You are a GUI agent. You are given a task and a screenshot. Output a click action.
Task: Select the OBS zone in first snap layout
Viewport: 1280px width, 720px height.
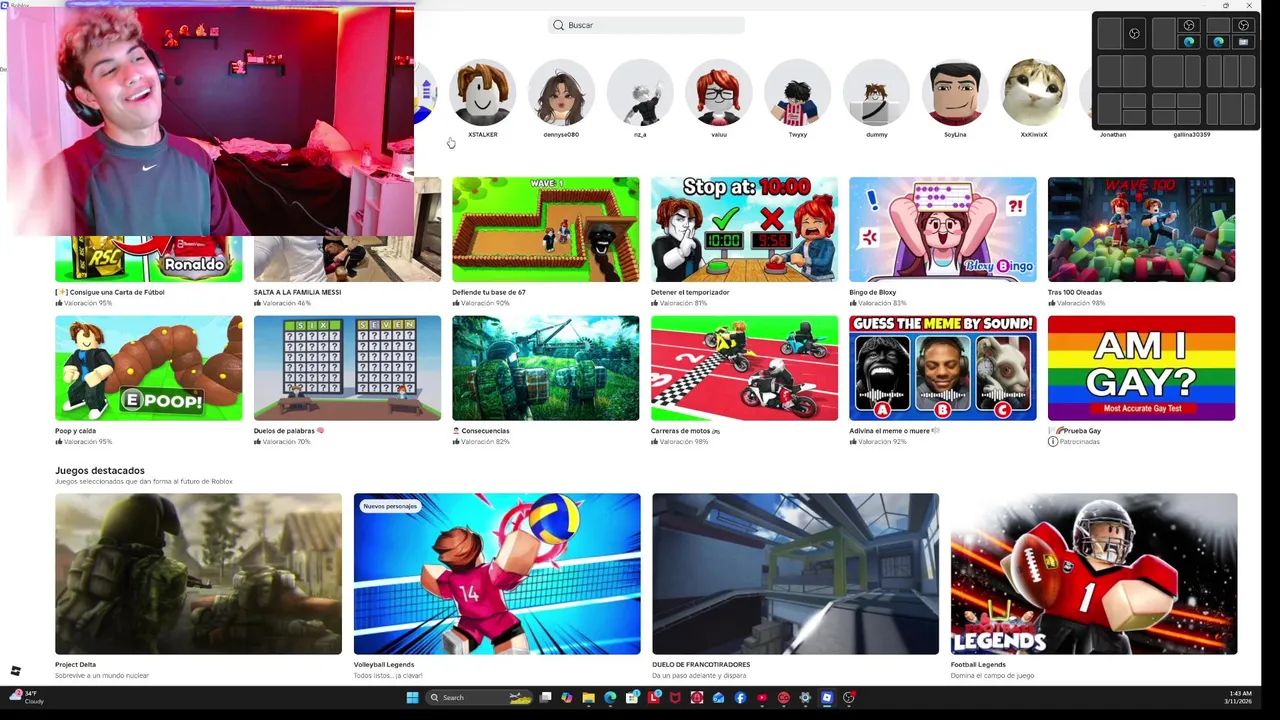[1134, 33]
